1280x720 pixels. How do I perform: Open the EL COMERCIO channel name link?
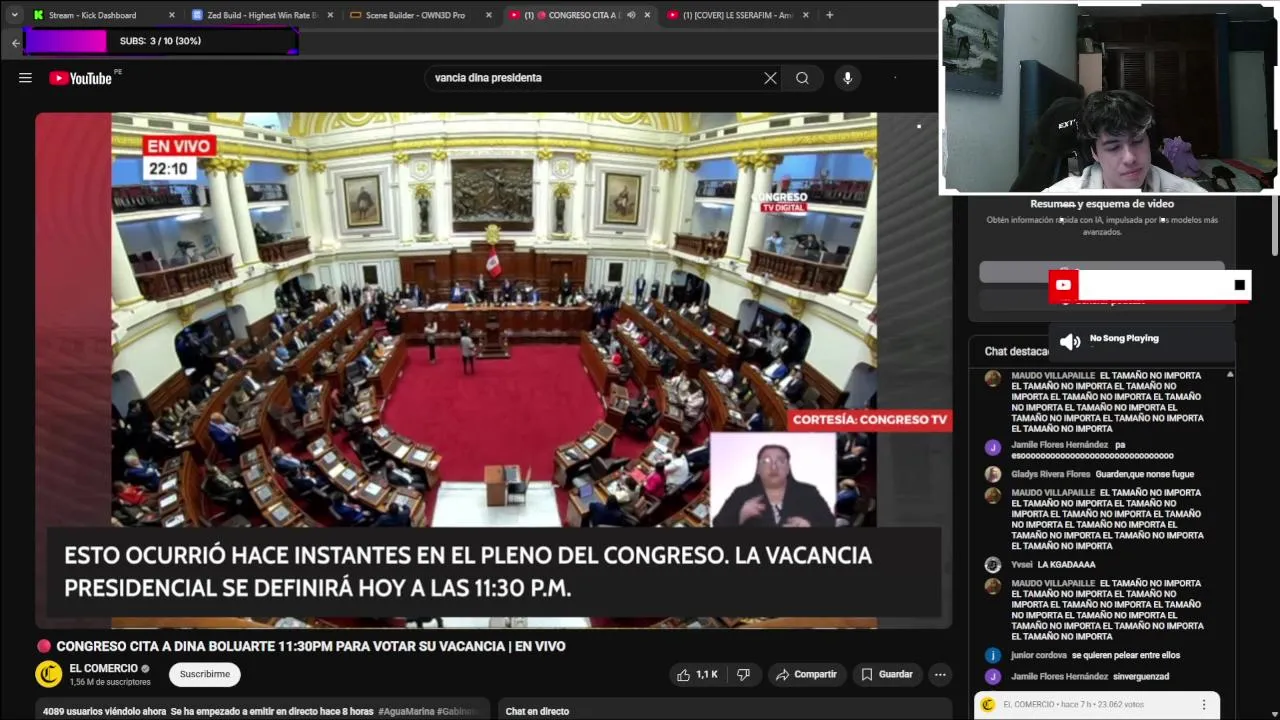point(104,668)
